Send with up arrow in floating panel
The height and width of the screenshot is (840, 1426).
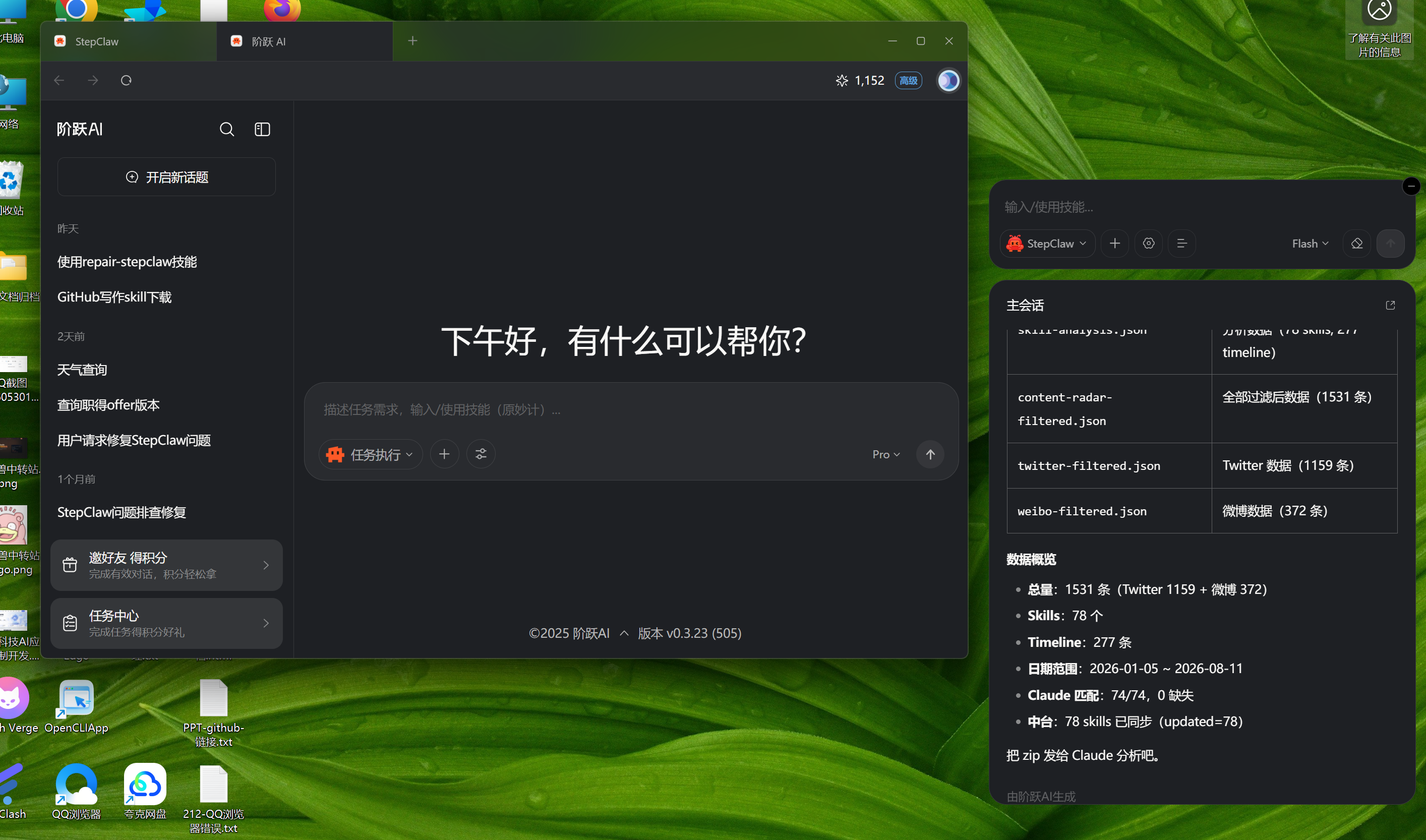click(1390, 244)
